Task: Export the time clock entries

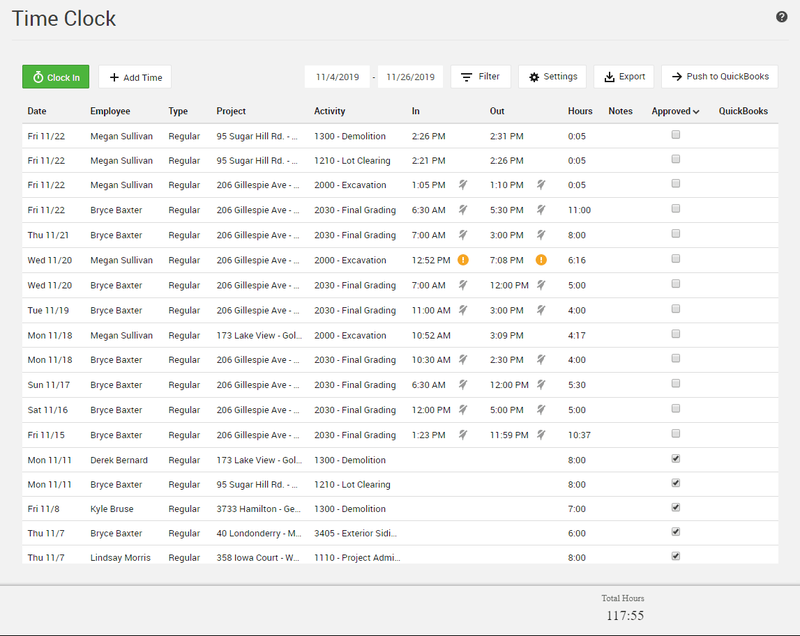Action: (624, 77)
